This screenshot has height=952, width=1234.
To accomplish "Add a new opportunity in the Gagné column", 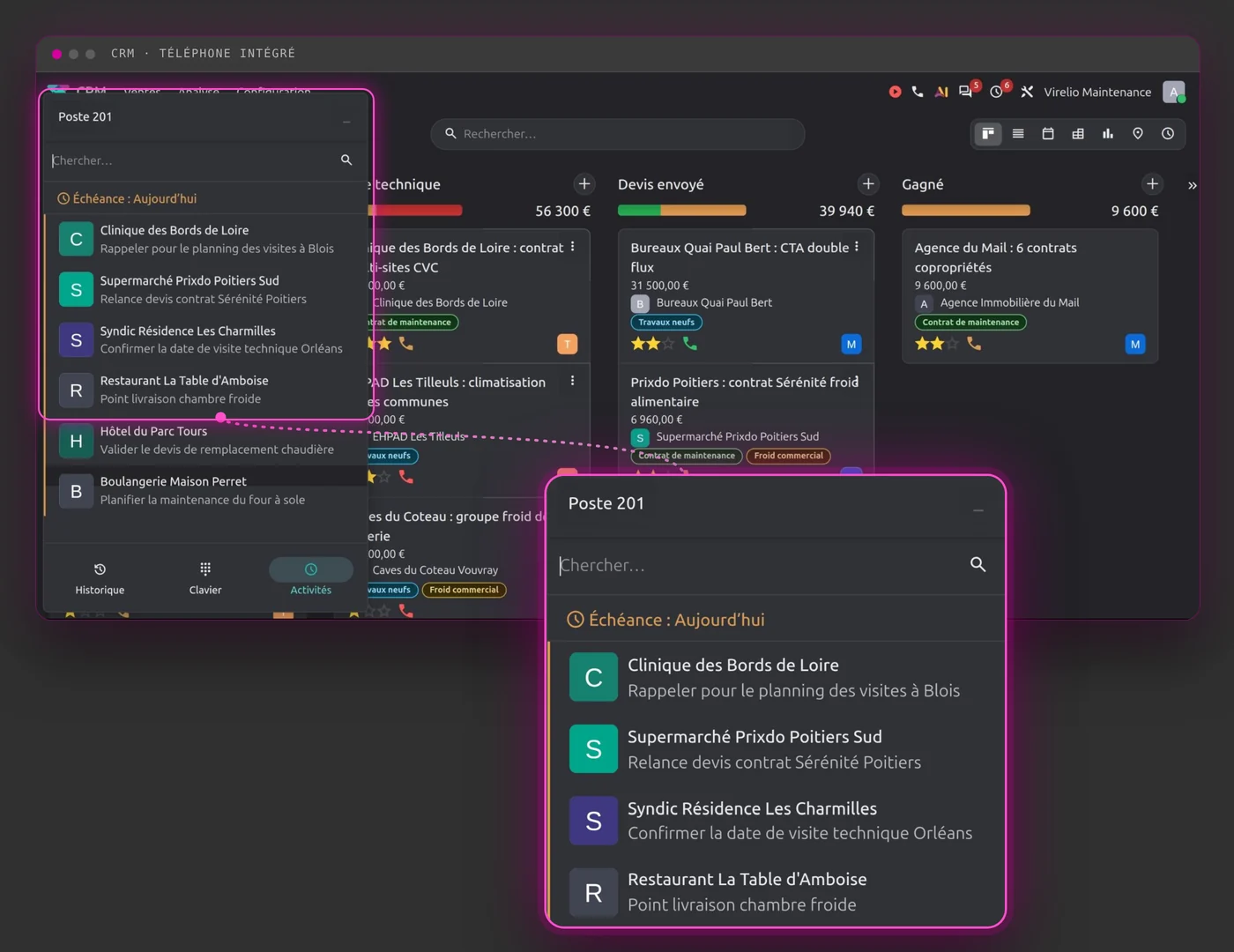I will tap(1152, 184).
